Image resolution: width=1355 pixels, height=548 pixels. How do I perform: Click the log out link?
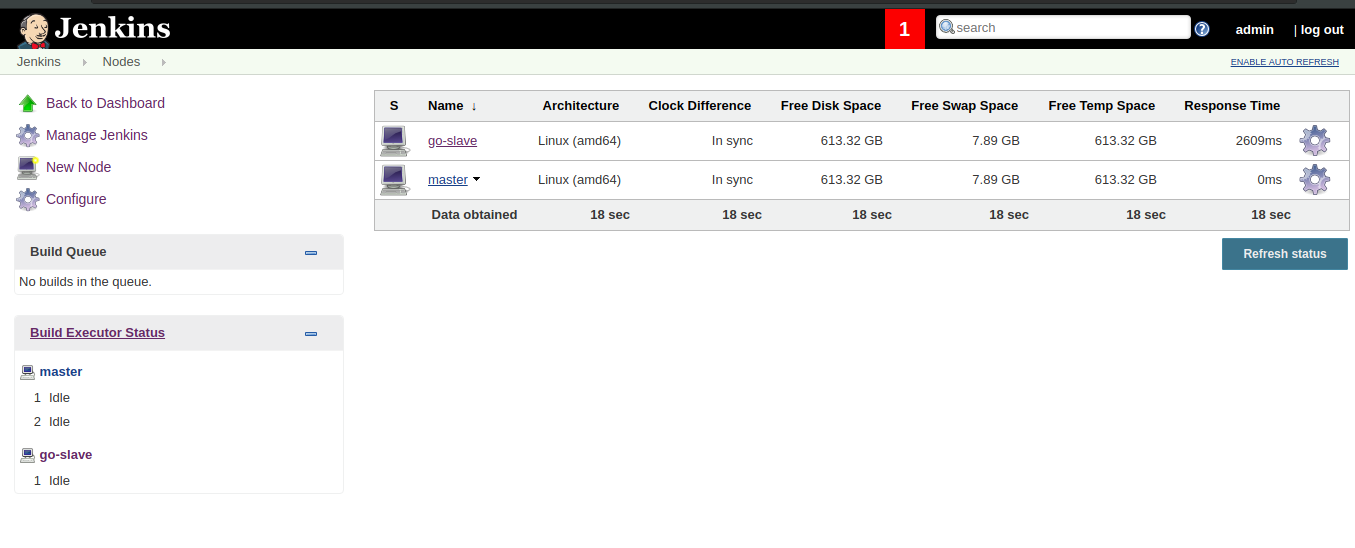pos(1322,30)
